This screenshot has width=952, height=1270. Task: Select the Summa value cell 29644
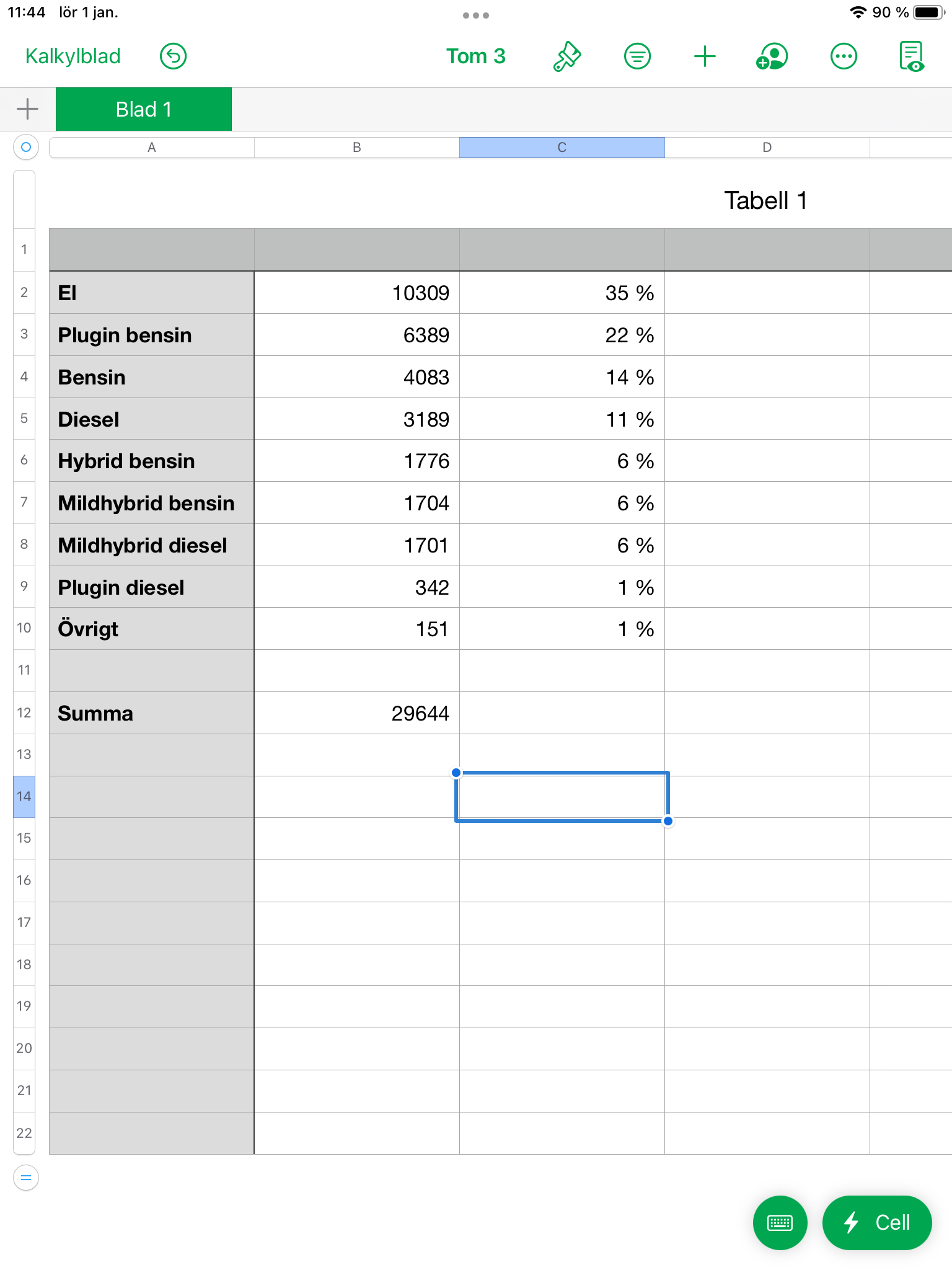coord(357,713)
